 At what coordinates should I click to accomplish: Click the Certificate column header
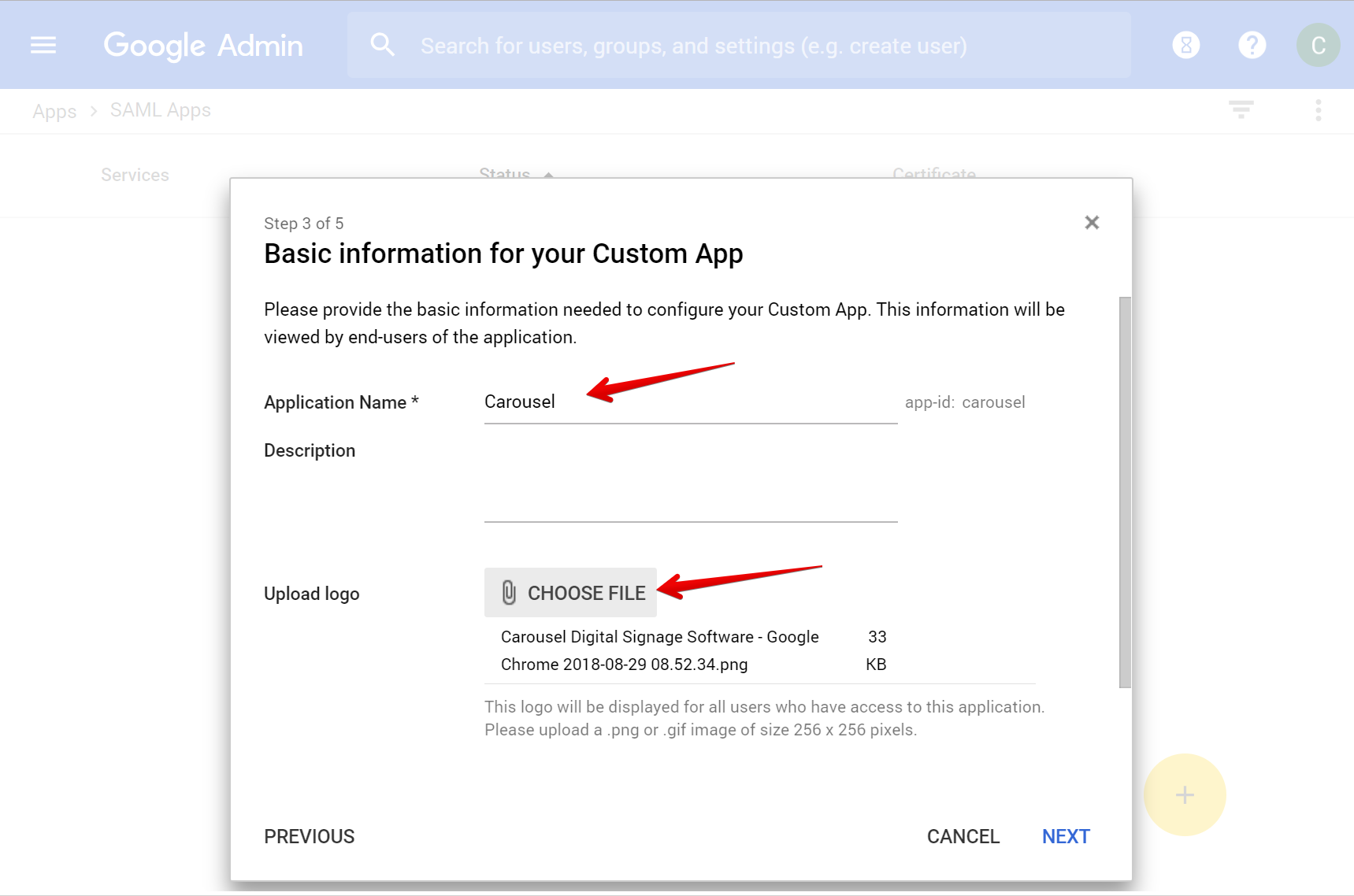tap(934, 173)
